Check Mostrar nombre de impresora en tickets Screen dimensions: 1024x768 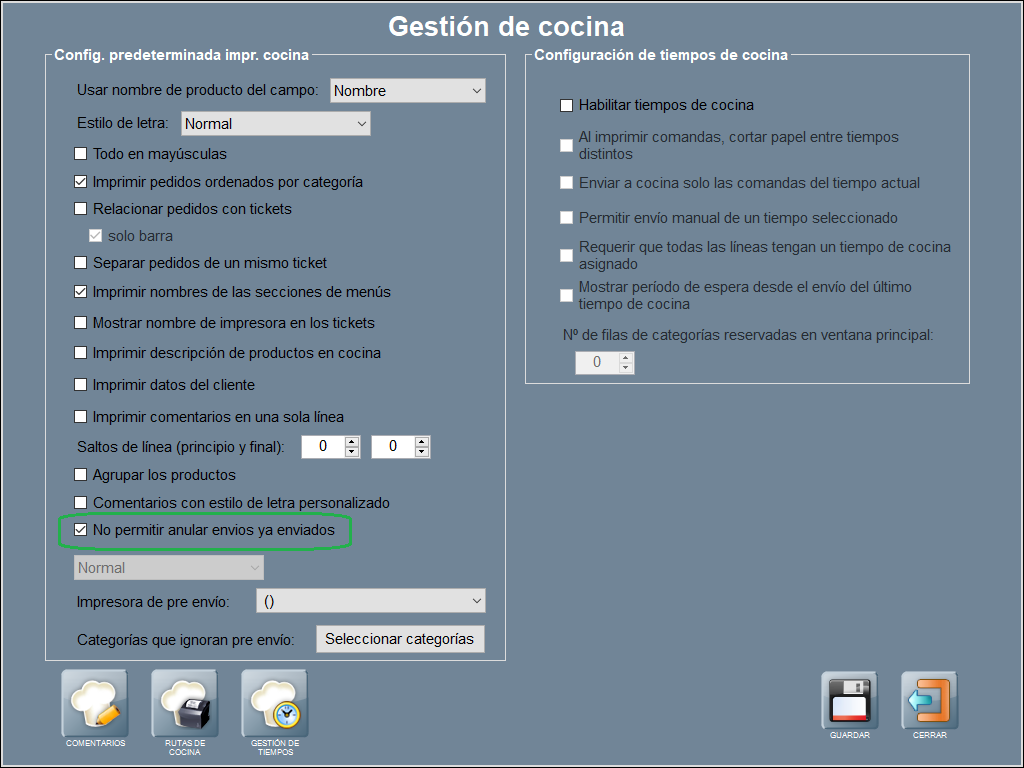[81, 323]
